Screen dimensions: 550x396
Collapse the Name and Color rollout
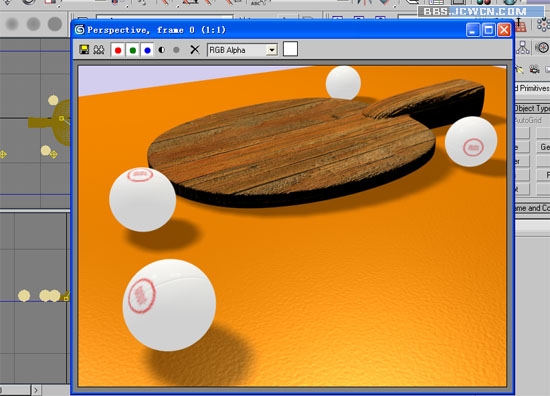[x=532, y=208]
